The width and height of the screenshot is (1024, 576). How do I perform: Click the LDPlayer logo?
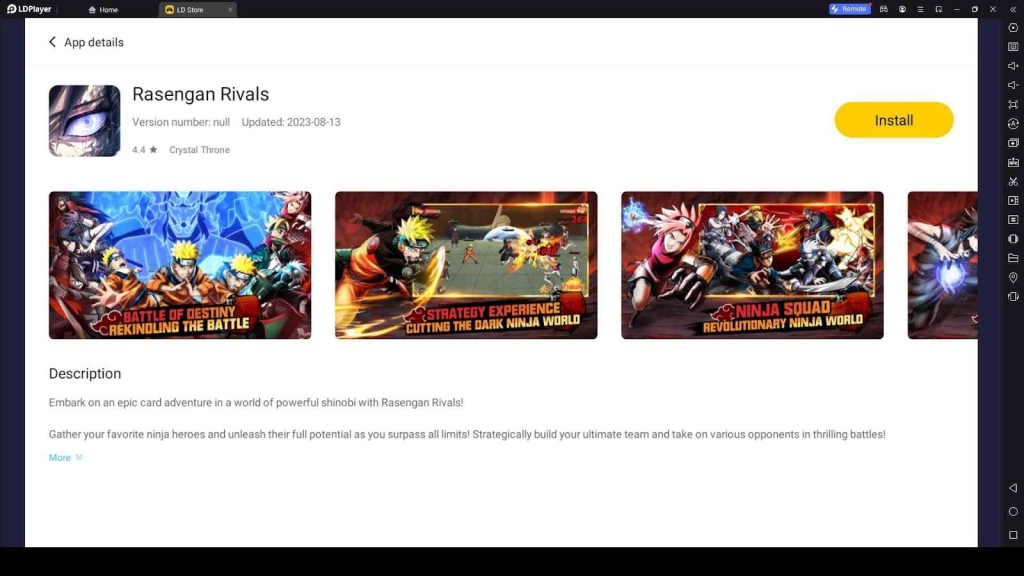(x=29, y=9)
